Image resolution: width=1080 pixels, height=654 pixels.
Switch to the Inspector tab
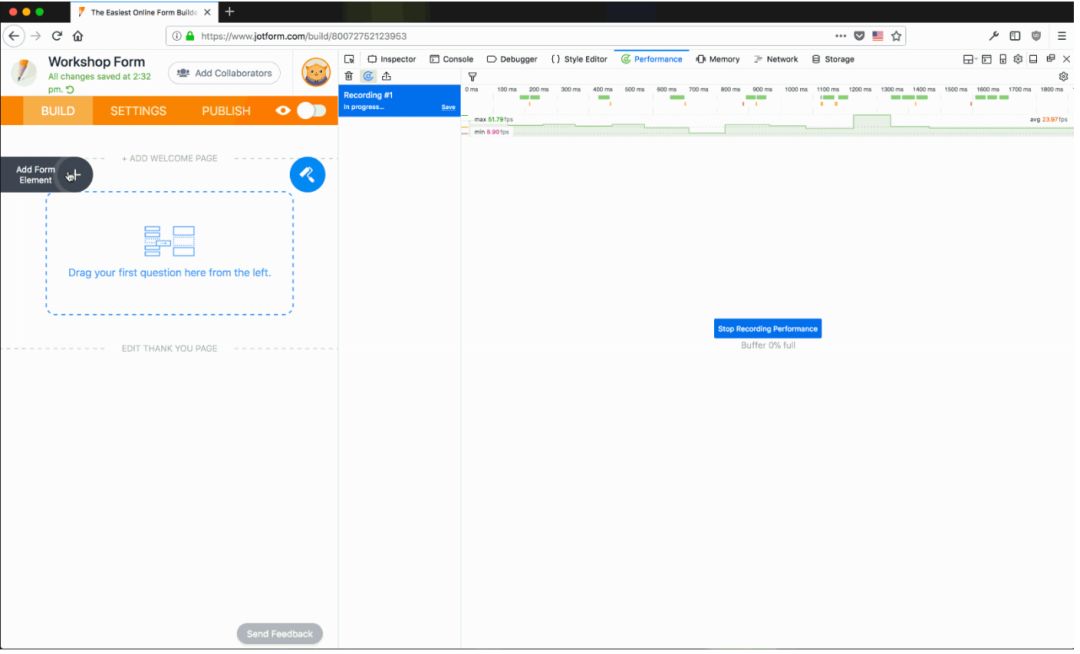[x=392, y=59]
